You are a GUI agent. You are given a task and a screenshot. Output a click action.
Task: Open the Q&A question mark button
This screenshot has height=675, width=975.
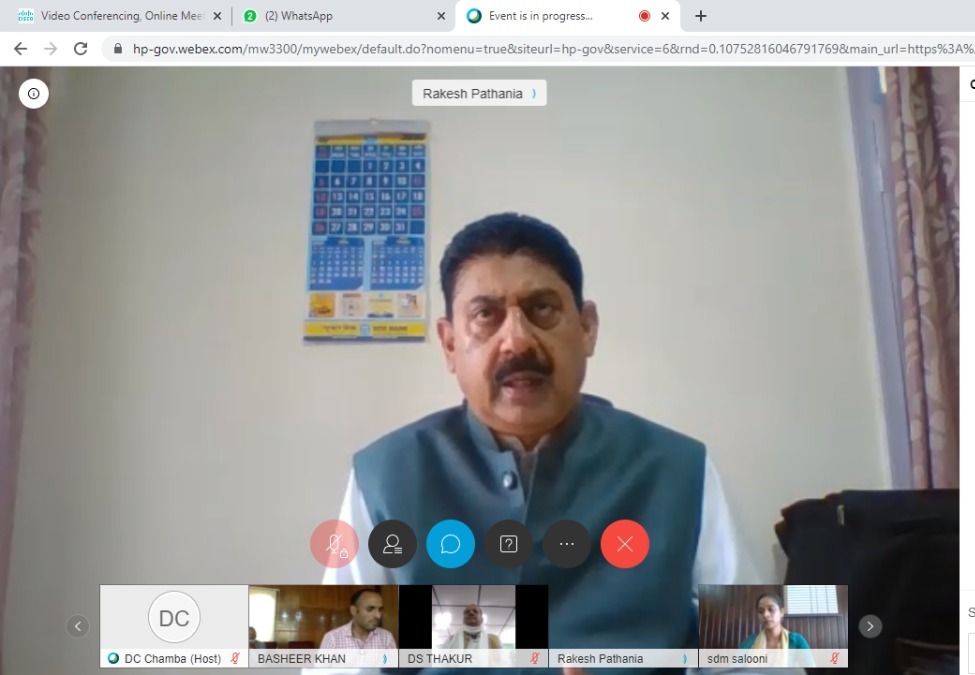pos(509,544)
